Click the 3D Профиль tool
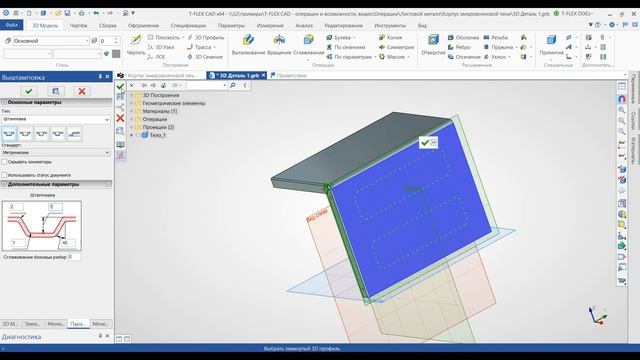 [206, 38]
